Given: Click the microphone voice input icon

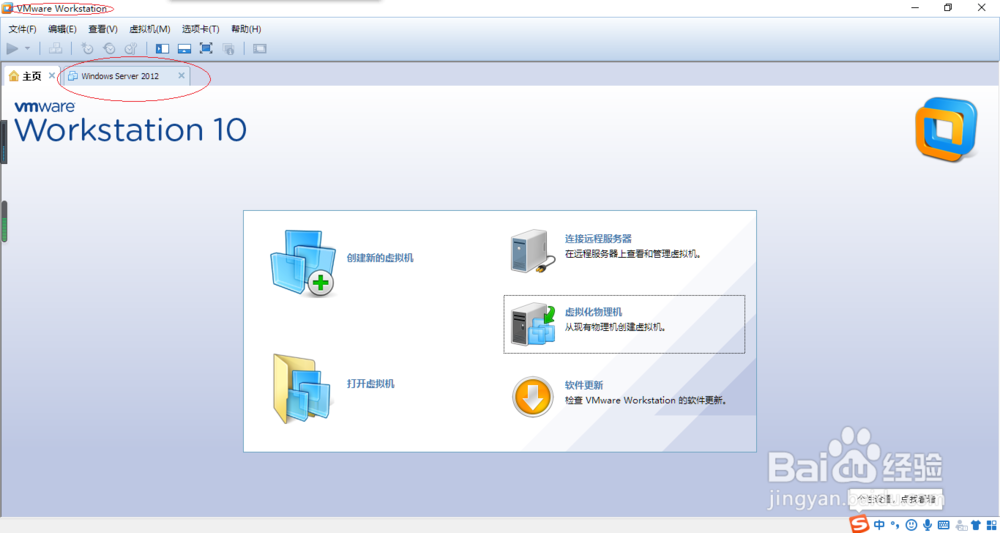Looking at the screenshot, I should (927, 525).
